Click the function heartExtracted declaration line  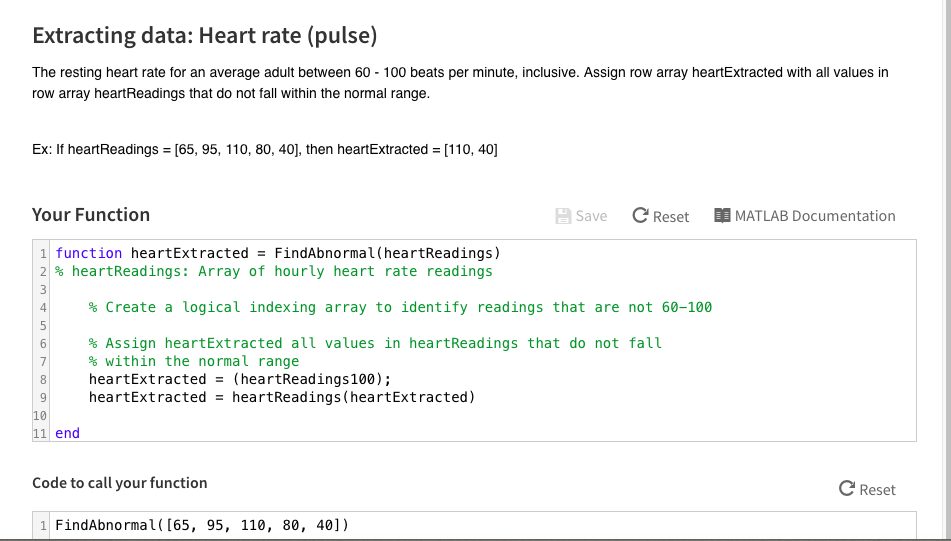pyautogui.click(x=277, y=253)
